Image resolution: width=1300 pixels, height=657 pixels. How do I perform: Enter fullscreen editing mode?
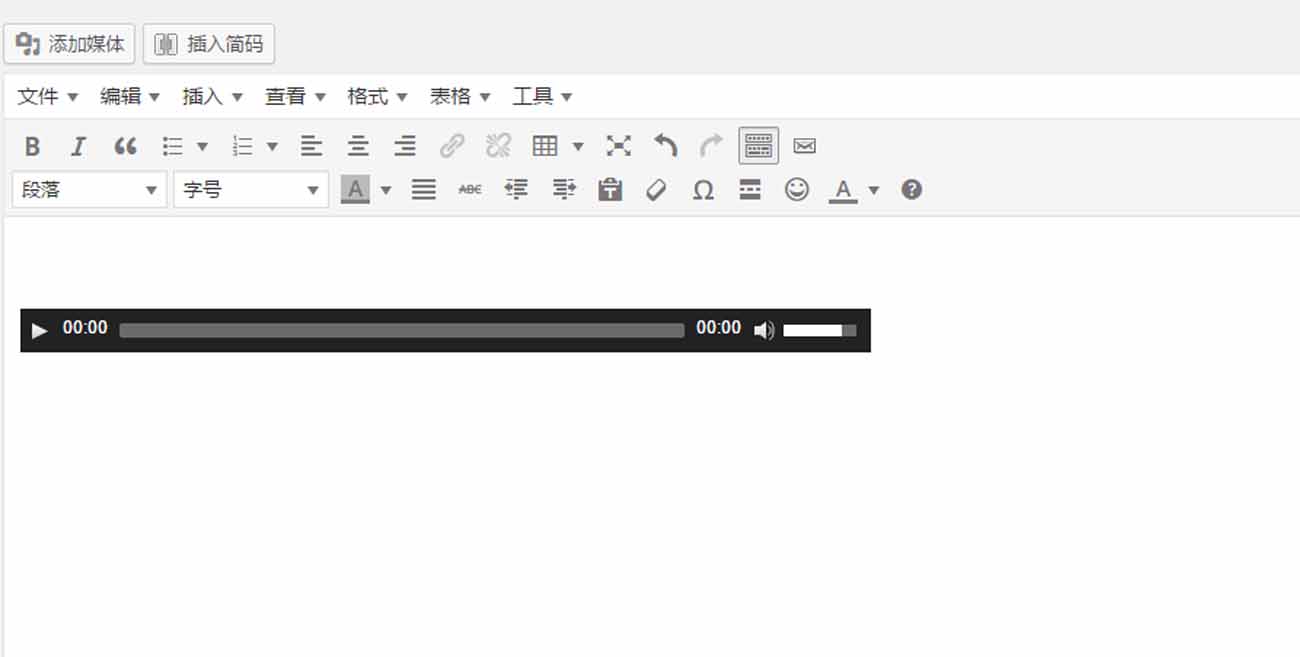[619, 147]
